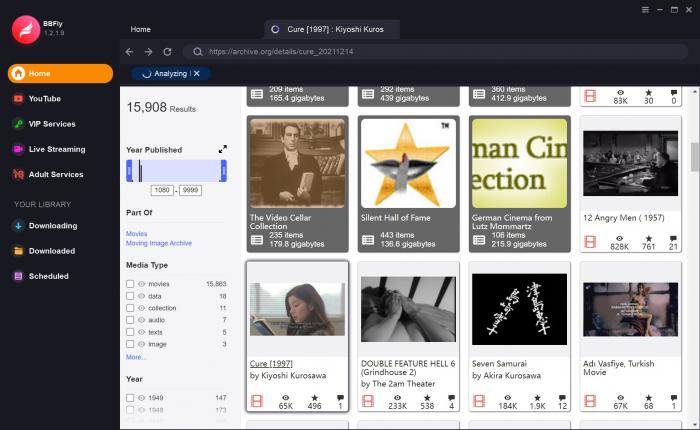
Task: Click film icon on Seven Samurai card
Action: [479, 401]
